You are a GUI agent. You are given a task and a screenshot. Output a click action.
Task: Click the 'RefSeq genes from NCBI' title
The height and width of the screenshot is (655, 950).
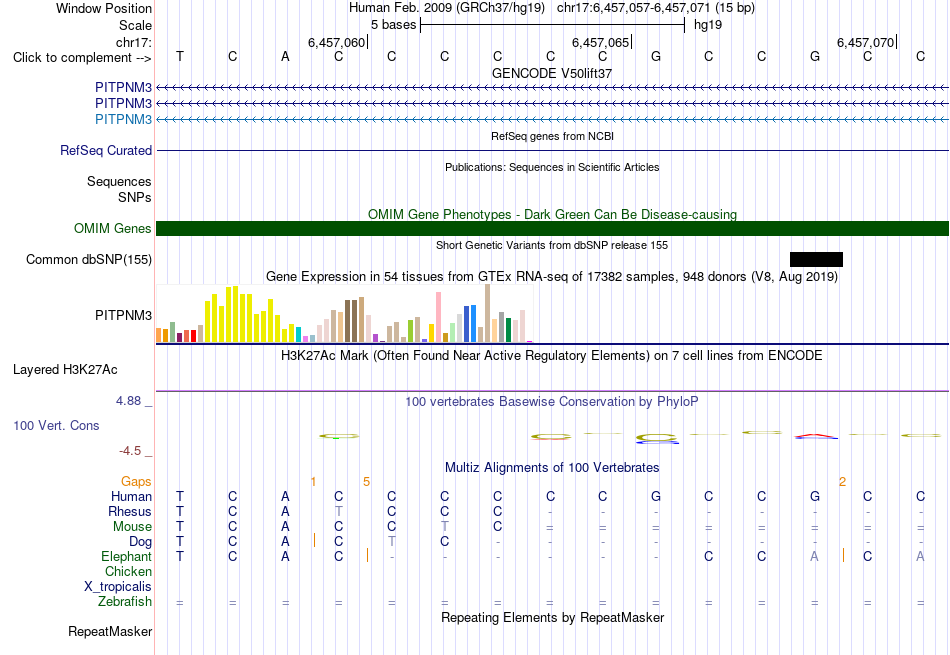click(x=552, y=136)
